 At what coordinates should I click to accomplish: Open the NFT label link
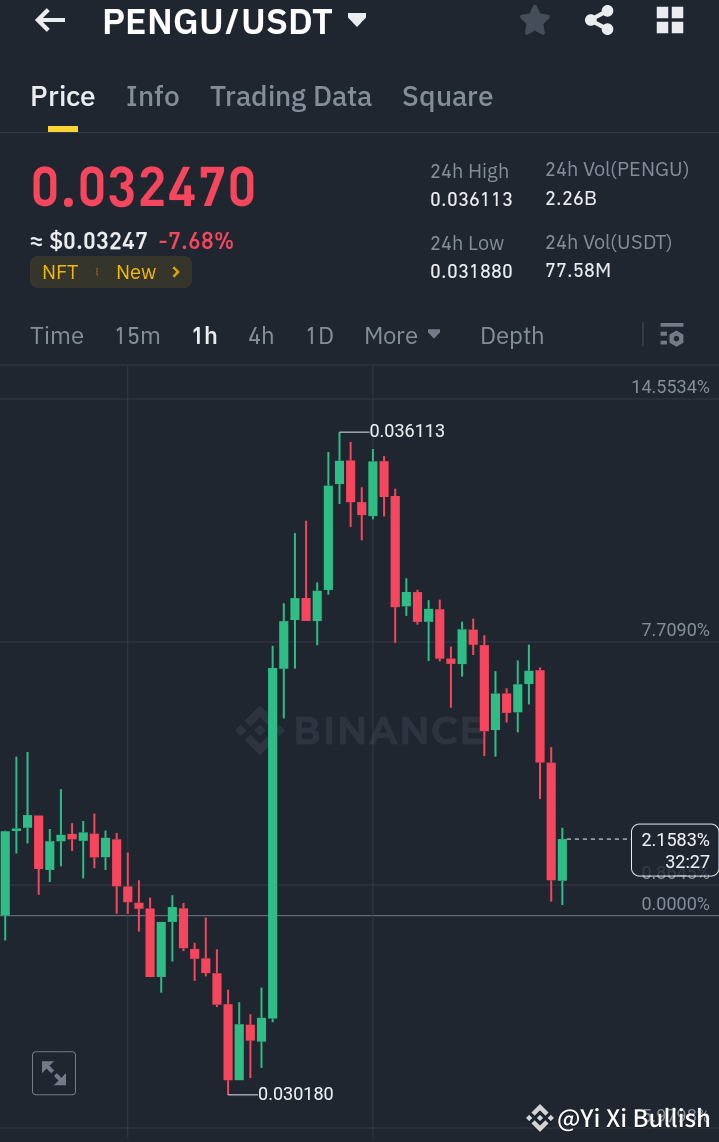(x=60, y=271)
